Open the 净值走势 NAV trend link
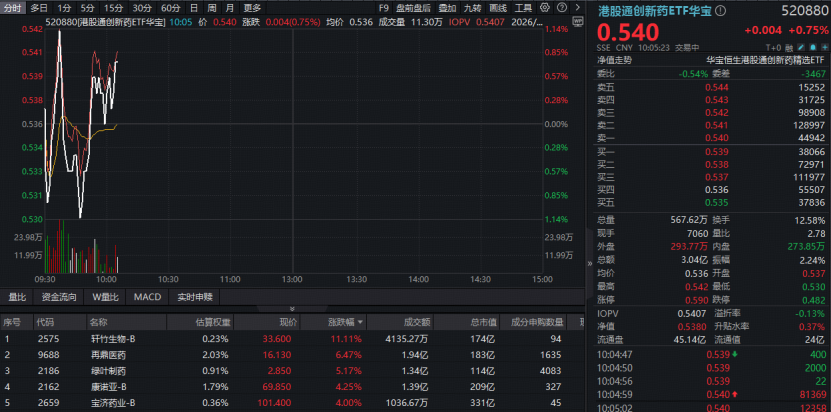This screenshot has width=831, height=412. point(615,60)
